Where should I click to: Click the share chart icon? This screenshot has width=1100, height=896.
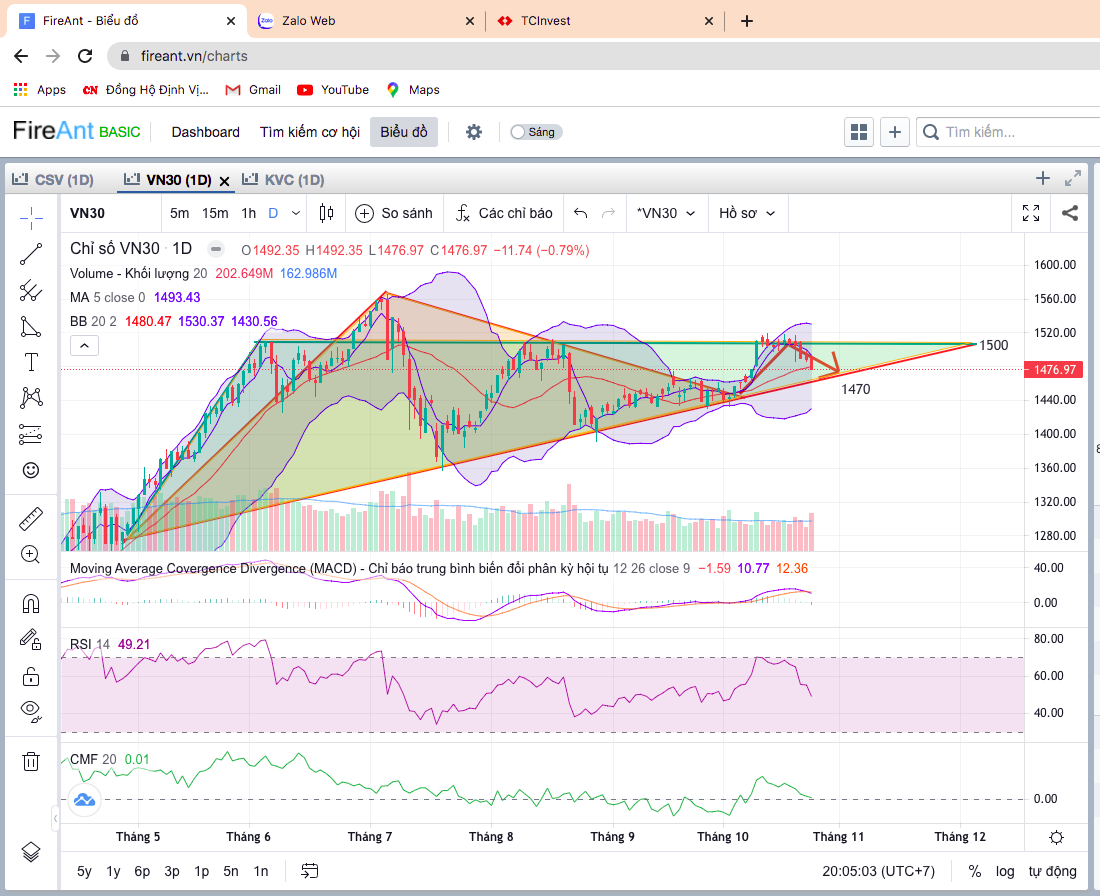click(x=1069, y=213)
